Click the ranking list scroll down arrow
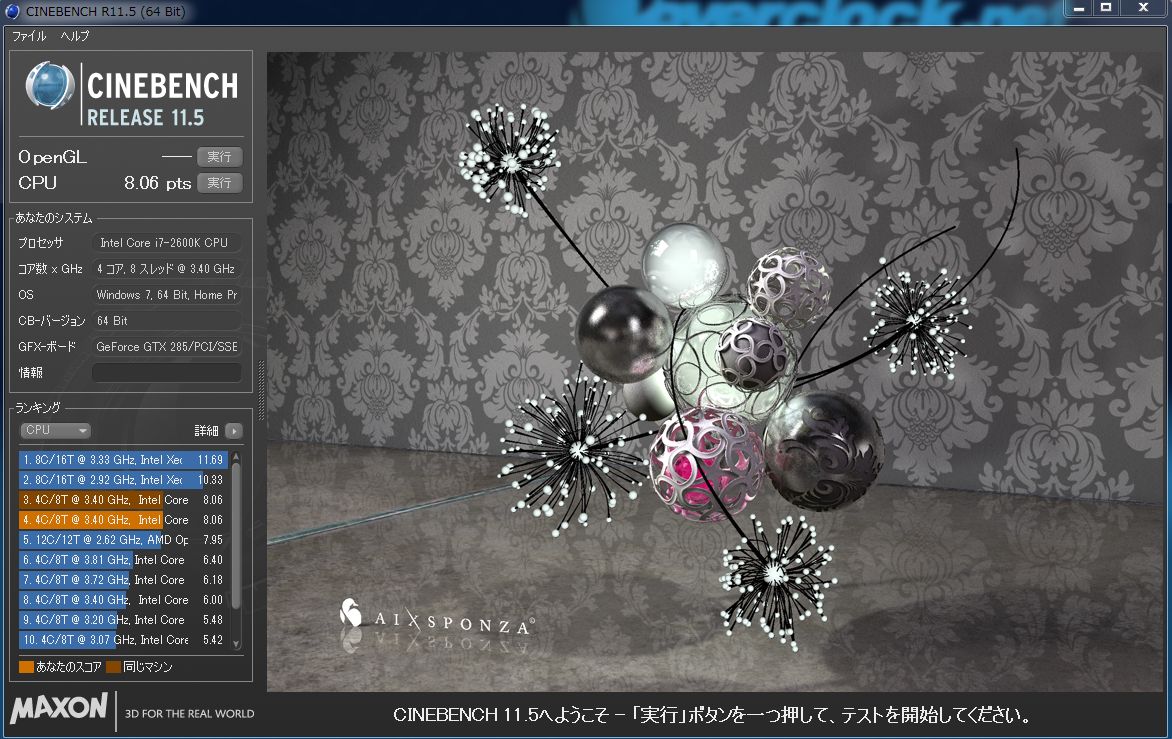The width and height of the screenshot is (1172, 739). point(236,644)
